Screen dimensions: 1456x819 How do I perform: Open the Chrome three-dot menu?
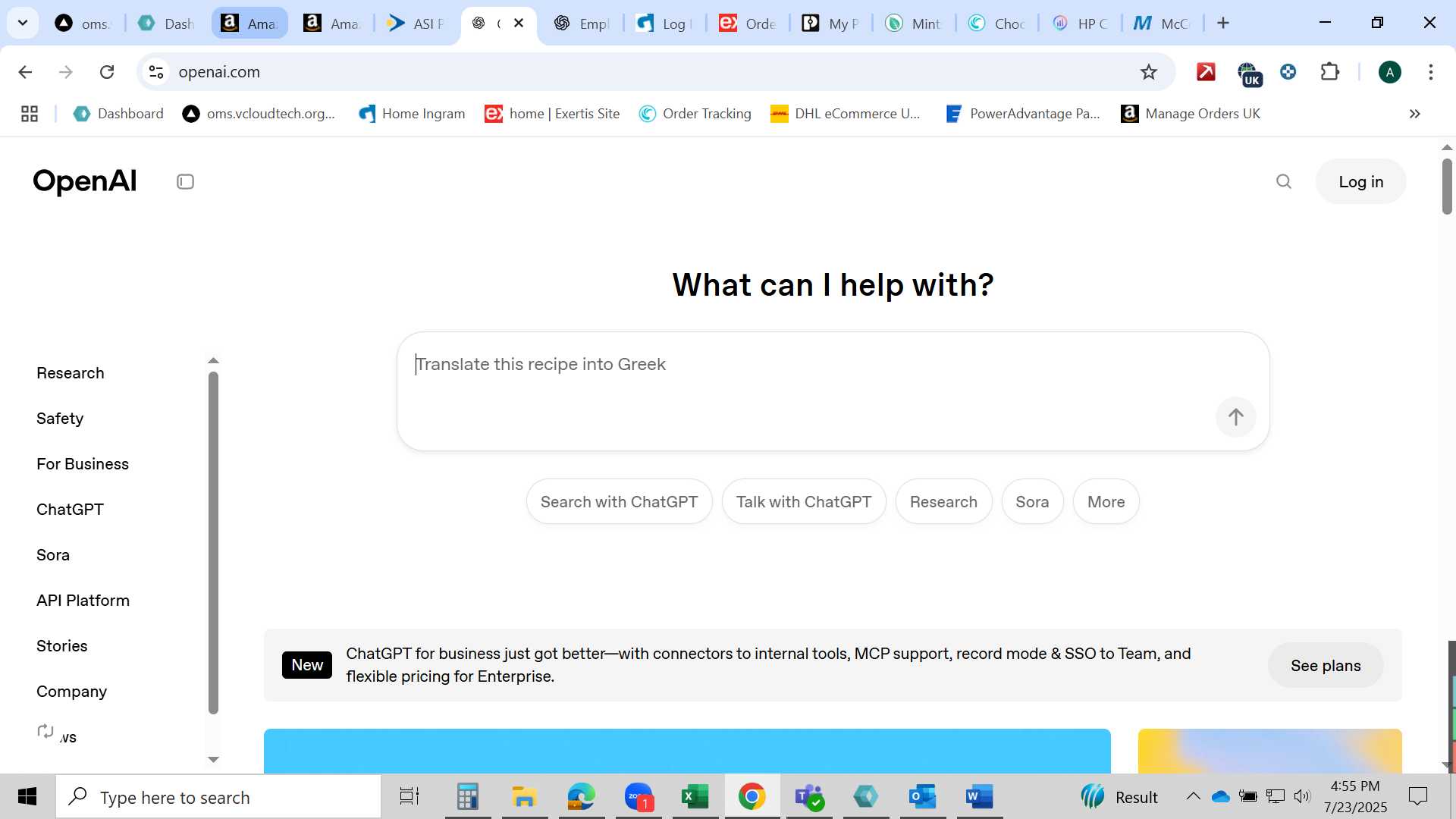pos(1430,72)
